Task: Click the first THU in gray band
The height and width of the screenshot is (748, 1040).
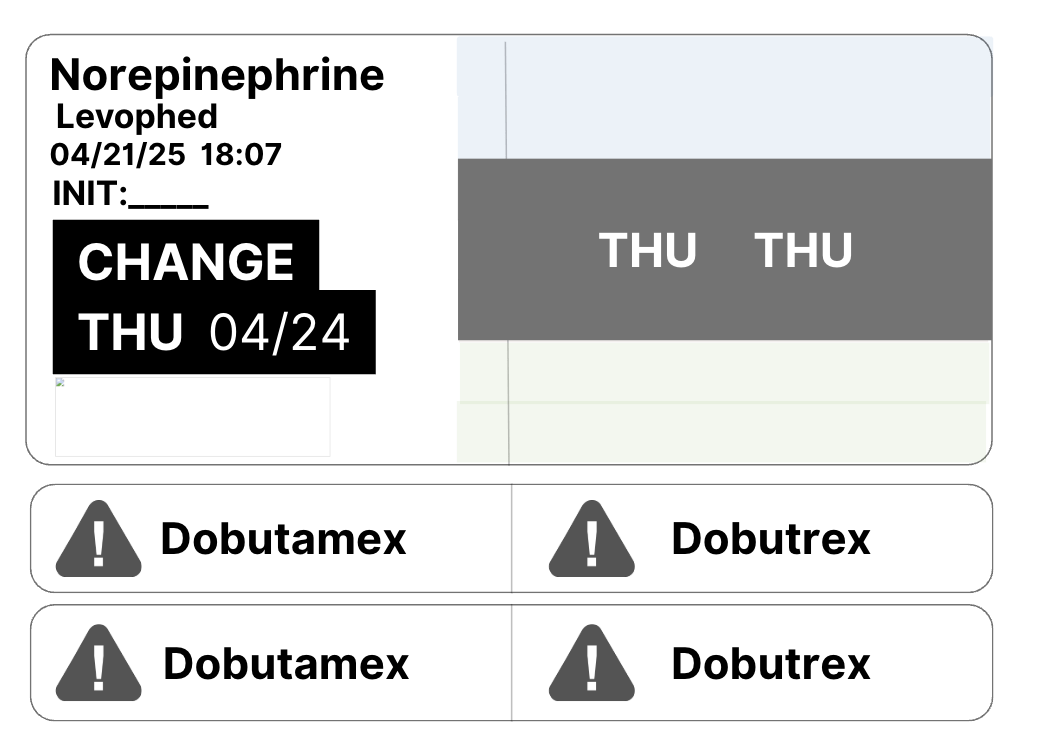Action: pos(647,250)
